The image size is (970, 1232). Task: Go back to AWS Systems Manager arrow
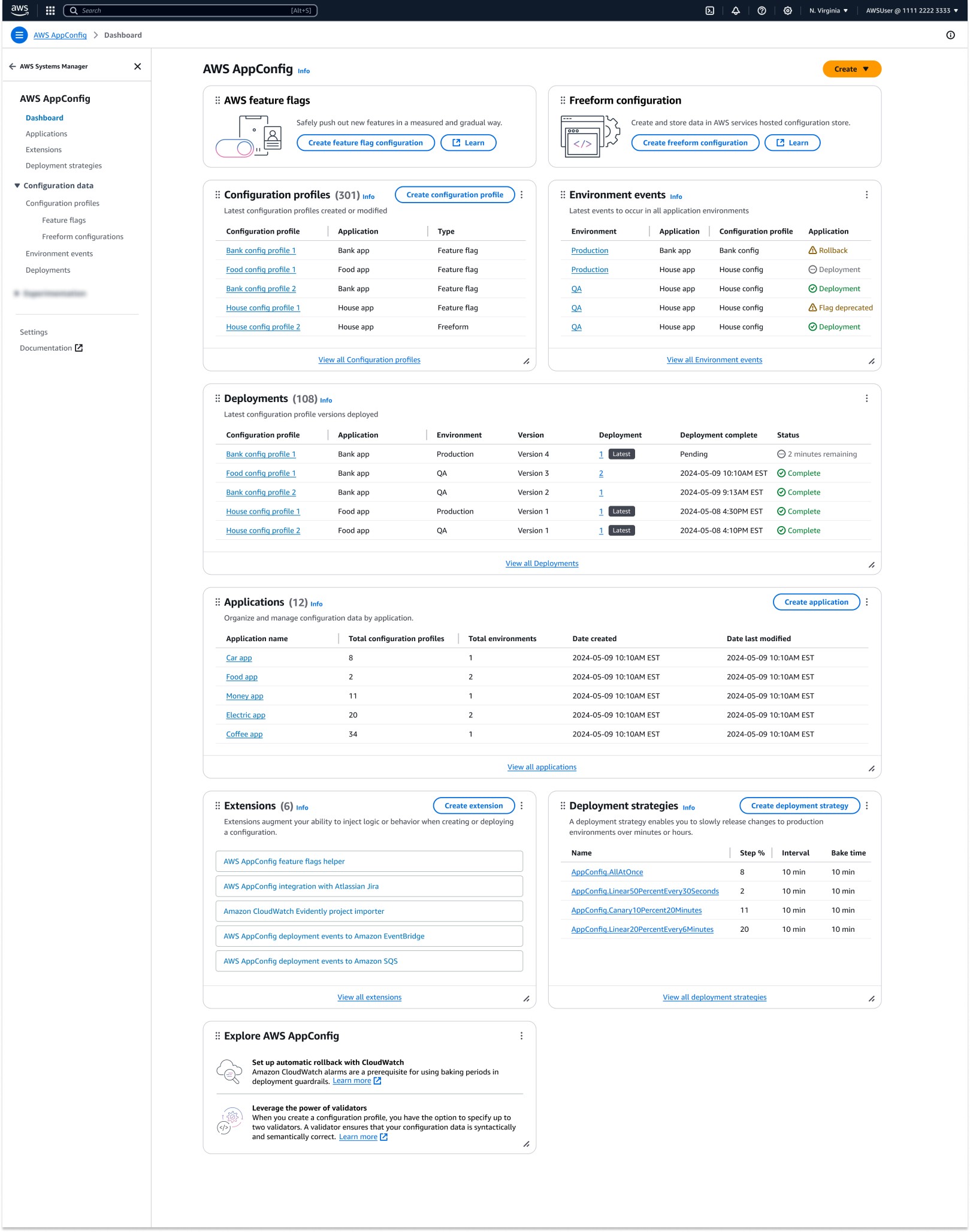click(13, 67)
